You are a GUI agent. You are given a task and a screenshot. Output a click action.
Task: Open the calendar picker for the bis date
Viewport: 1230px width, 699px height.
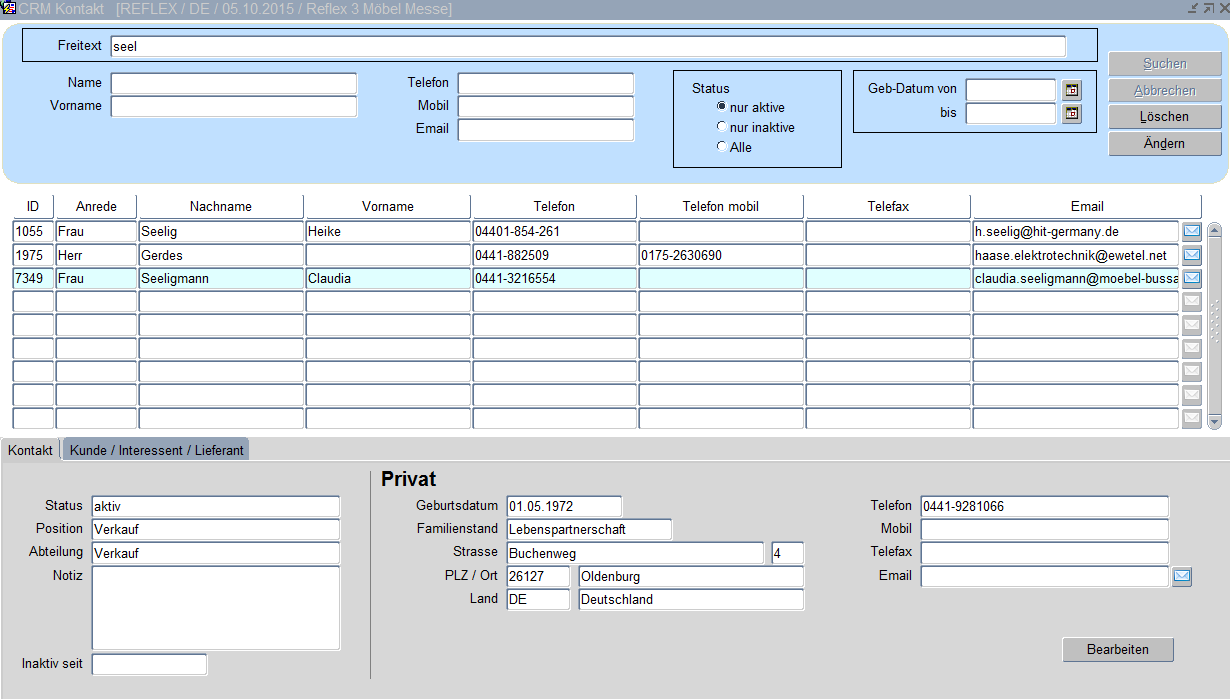[x=1072, y=113]
